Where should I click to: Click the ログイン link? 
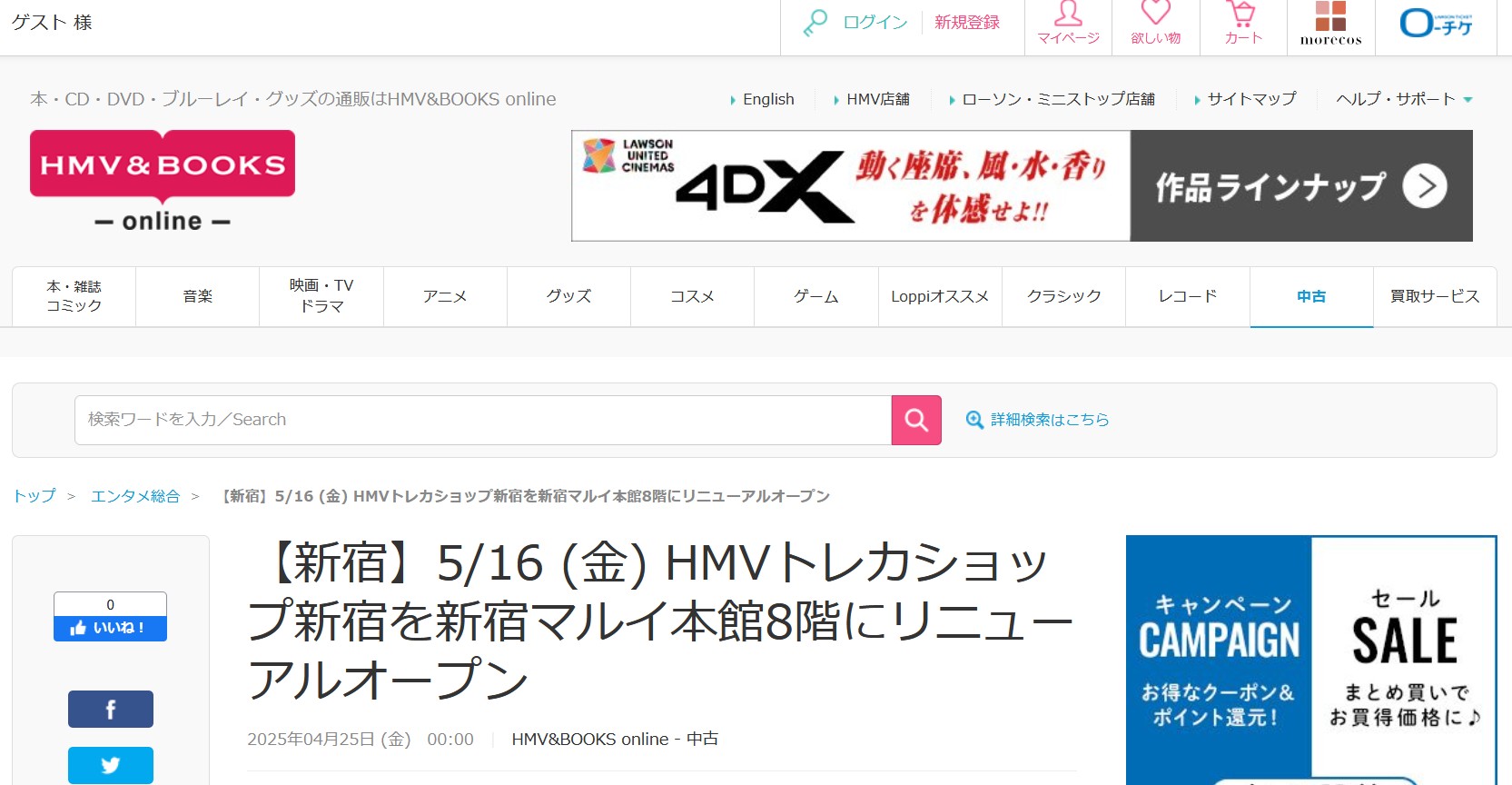[x=875, y=23]
